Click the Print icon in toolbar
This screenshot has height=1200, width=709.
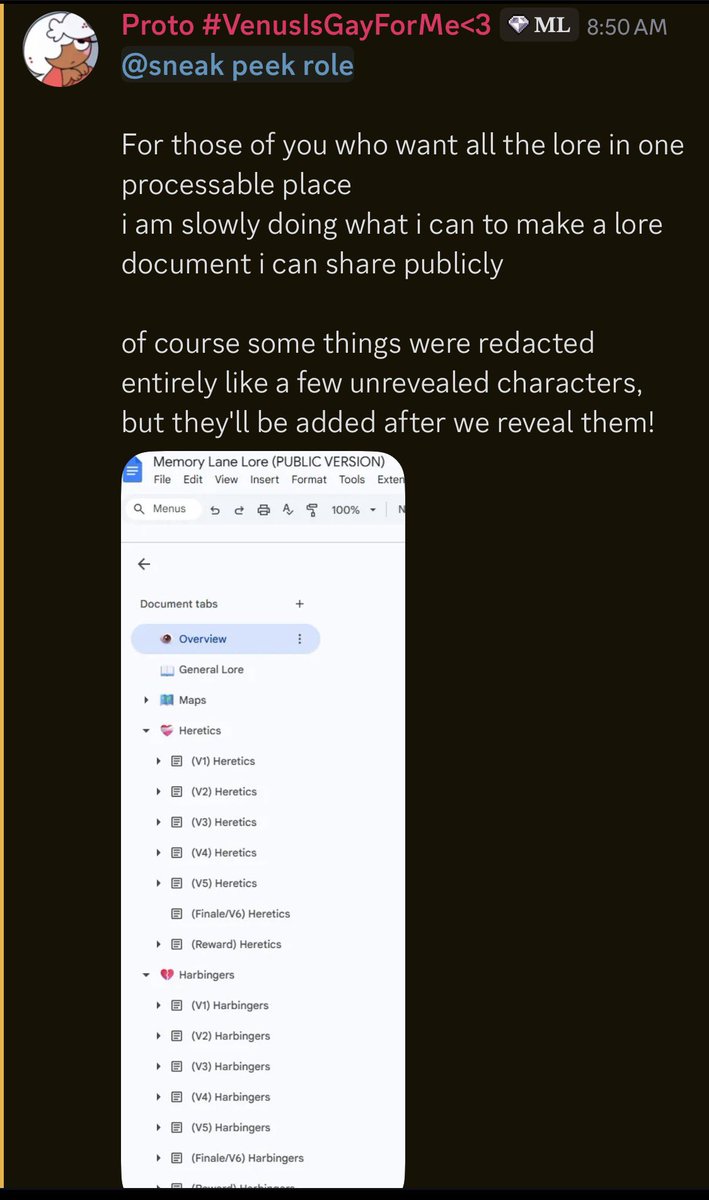click(264, 510)
